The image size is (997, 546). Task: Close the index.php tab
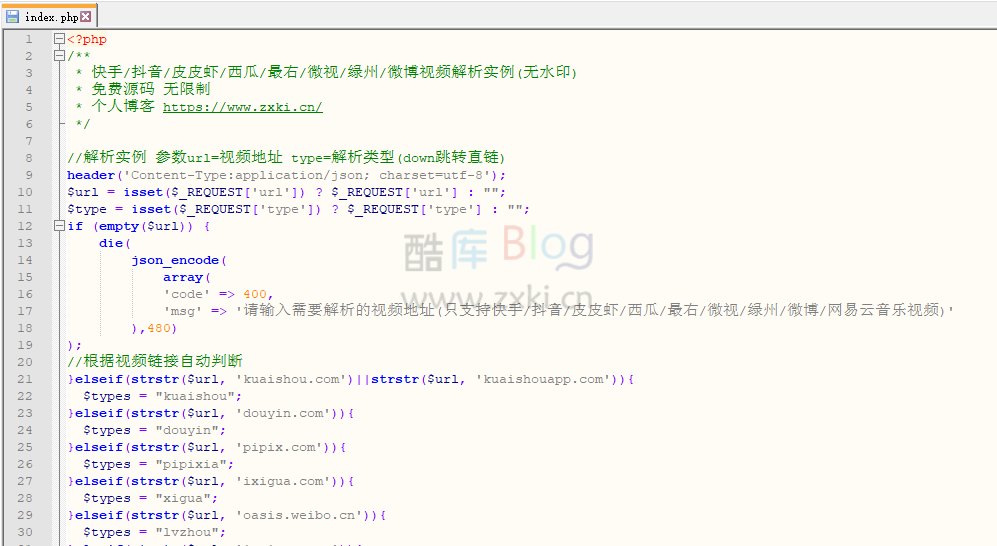click(86, 17)
